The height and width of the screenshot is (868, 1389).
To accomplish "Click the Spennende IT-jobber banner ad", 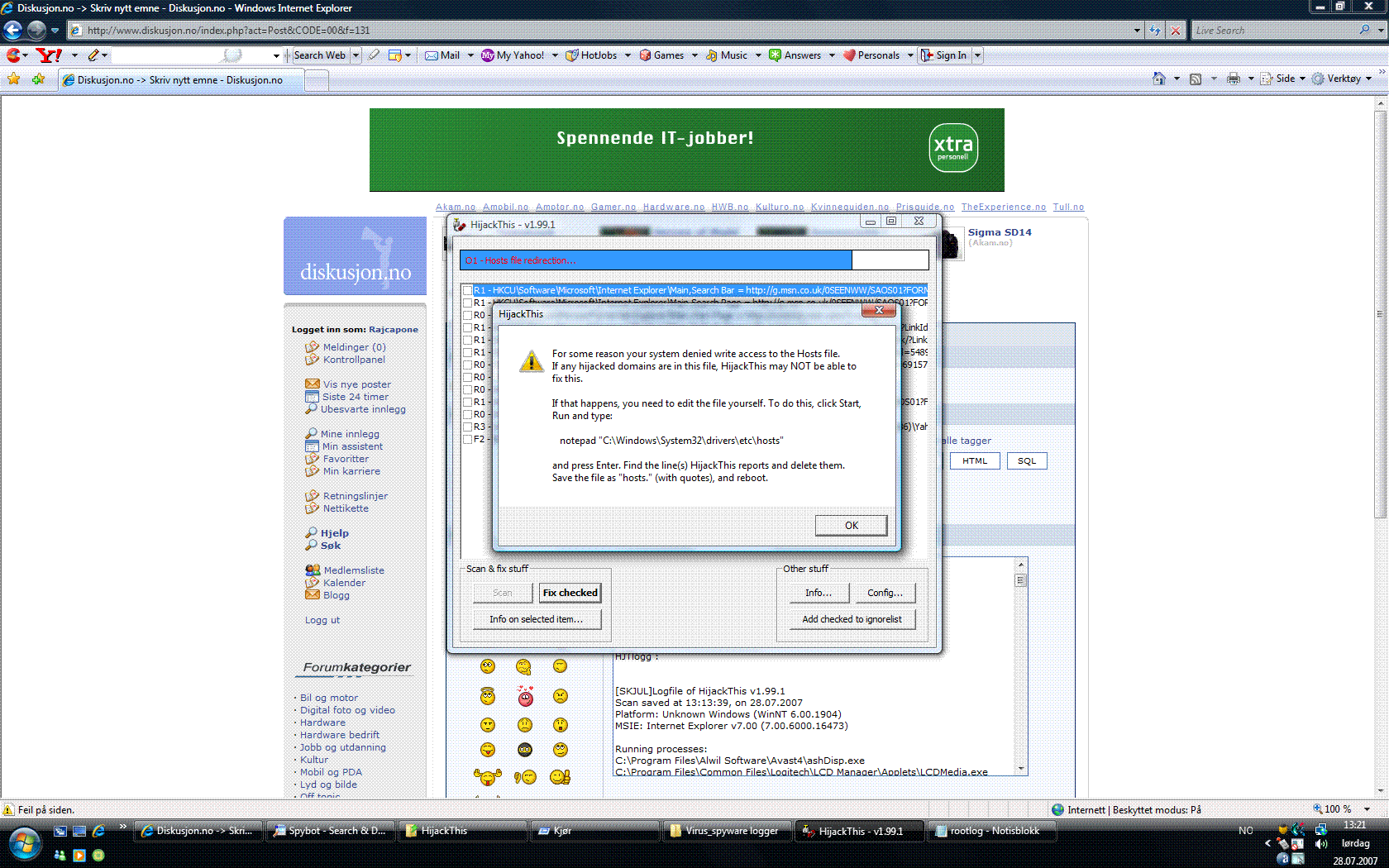I will [x=686, y=150].
